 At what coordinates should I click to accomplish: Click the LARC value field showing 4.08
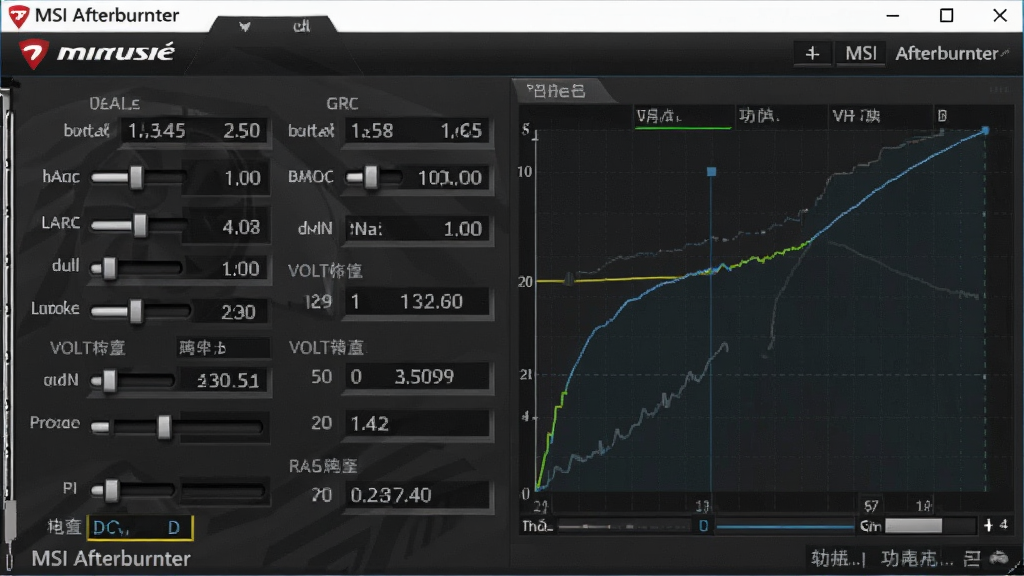(226, 227)
